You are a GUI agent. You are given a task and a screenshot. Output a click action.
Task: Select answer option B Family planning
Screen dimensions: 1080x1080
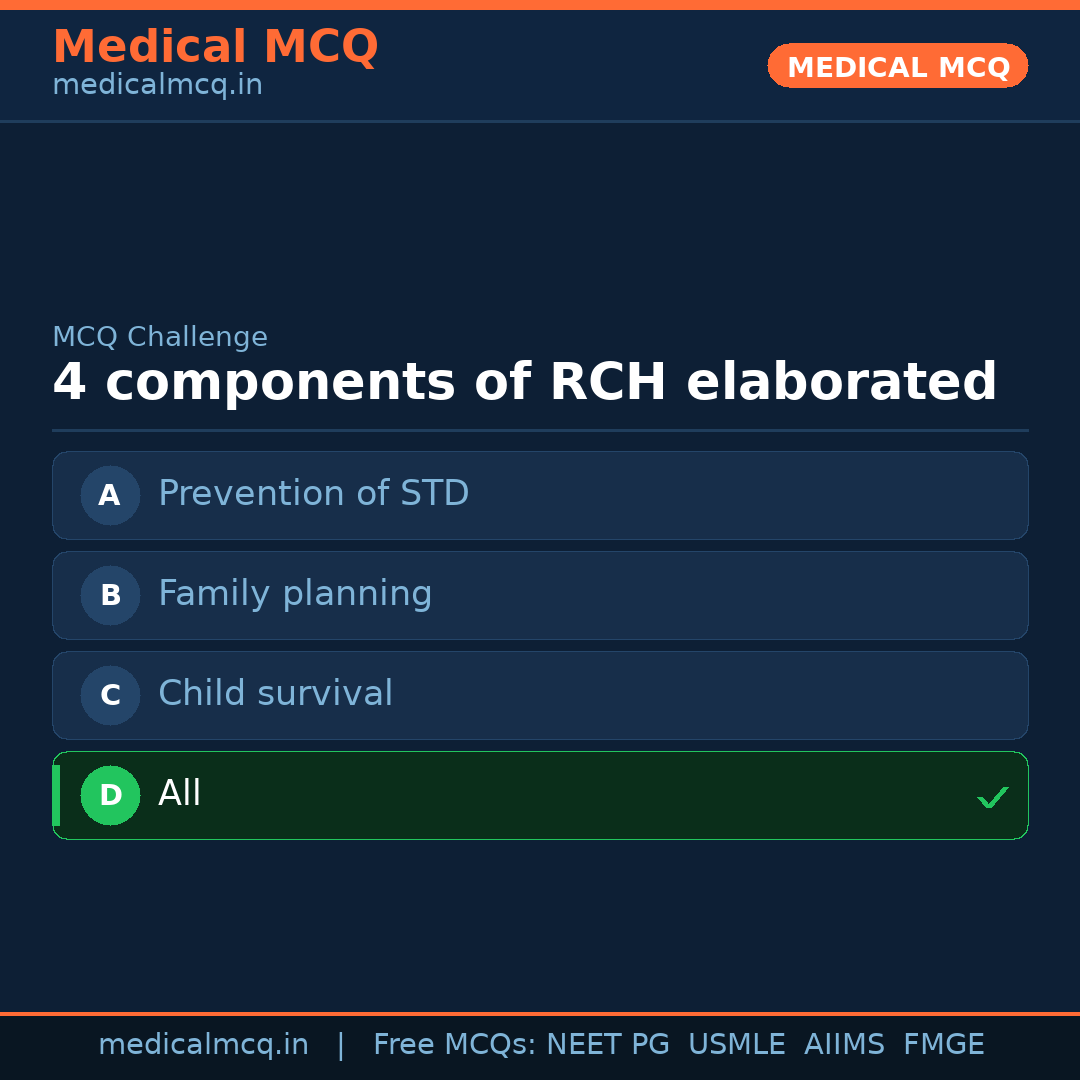pos(540,595)
